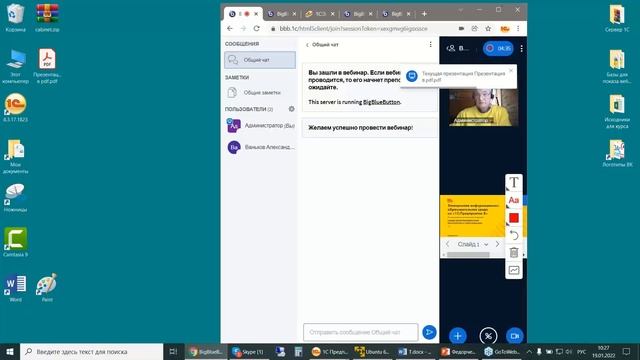Open the font size Aa option
The height and width of the screenshot is (360, 640).
514,200
